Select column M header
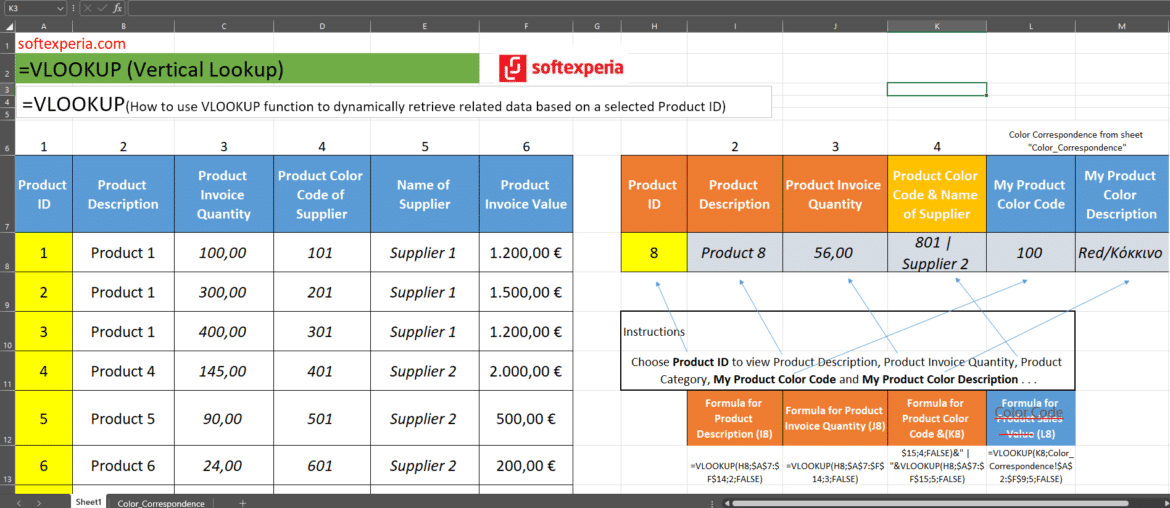 [x=1121, y=26]
